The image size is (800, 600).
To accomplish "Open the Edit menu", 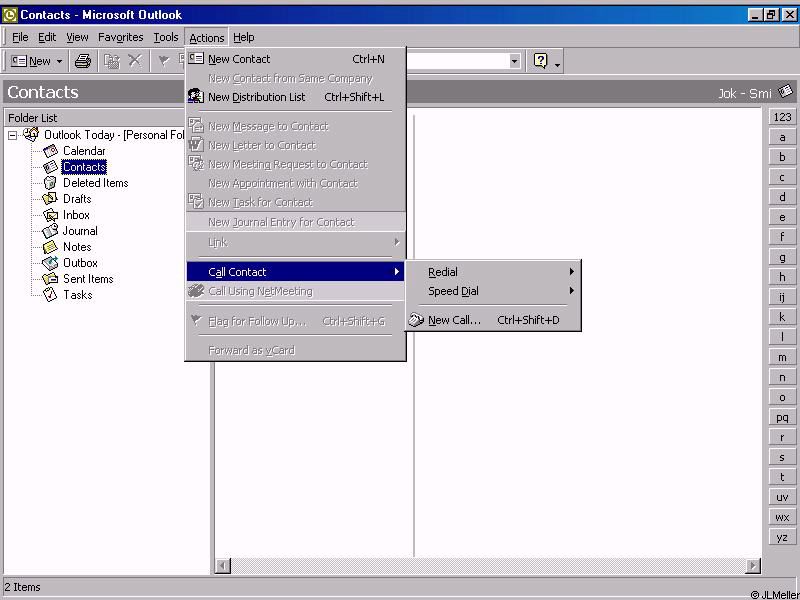I will pyautogui.click(x=47, y=37).
